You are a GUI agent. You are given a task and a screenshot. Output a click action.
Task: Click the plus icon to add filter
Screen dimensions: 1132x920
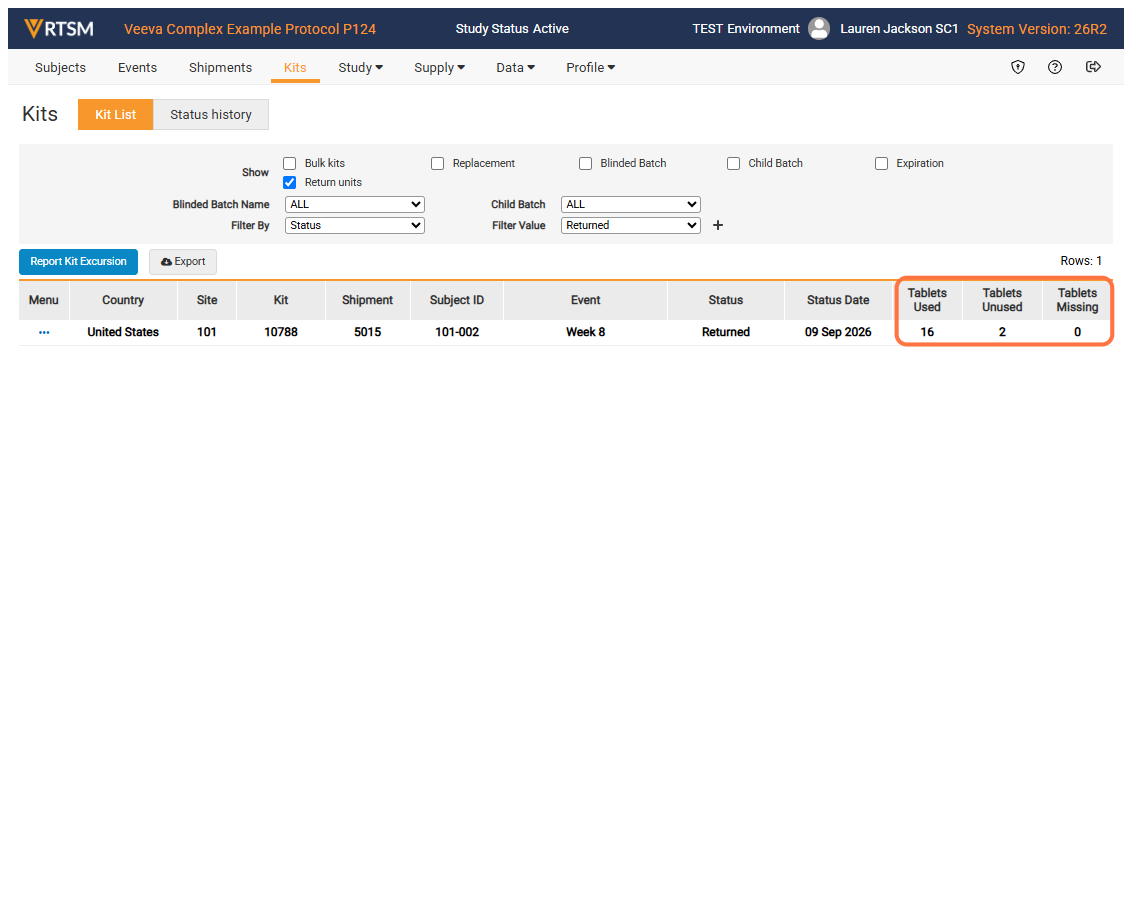tap(718, 225)
